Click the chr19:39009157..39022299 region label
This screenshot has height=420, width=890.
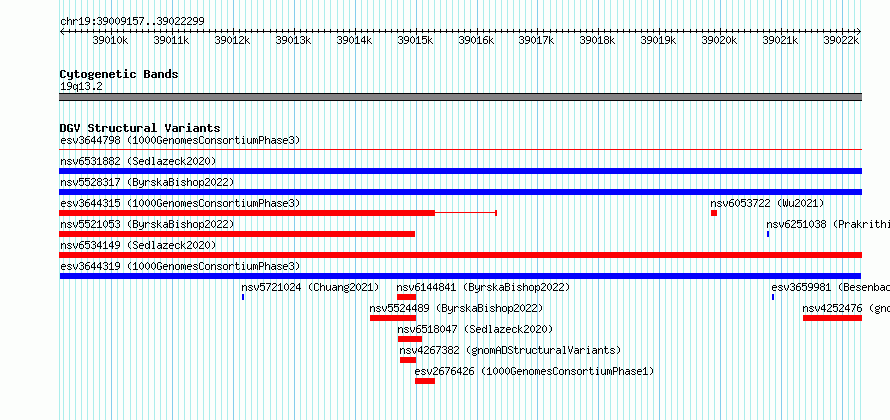pyautogui.click(x=132, y=22)
